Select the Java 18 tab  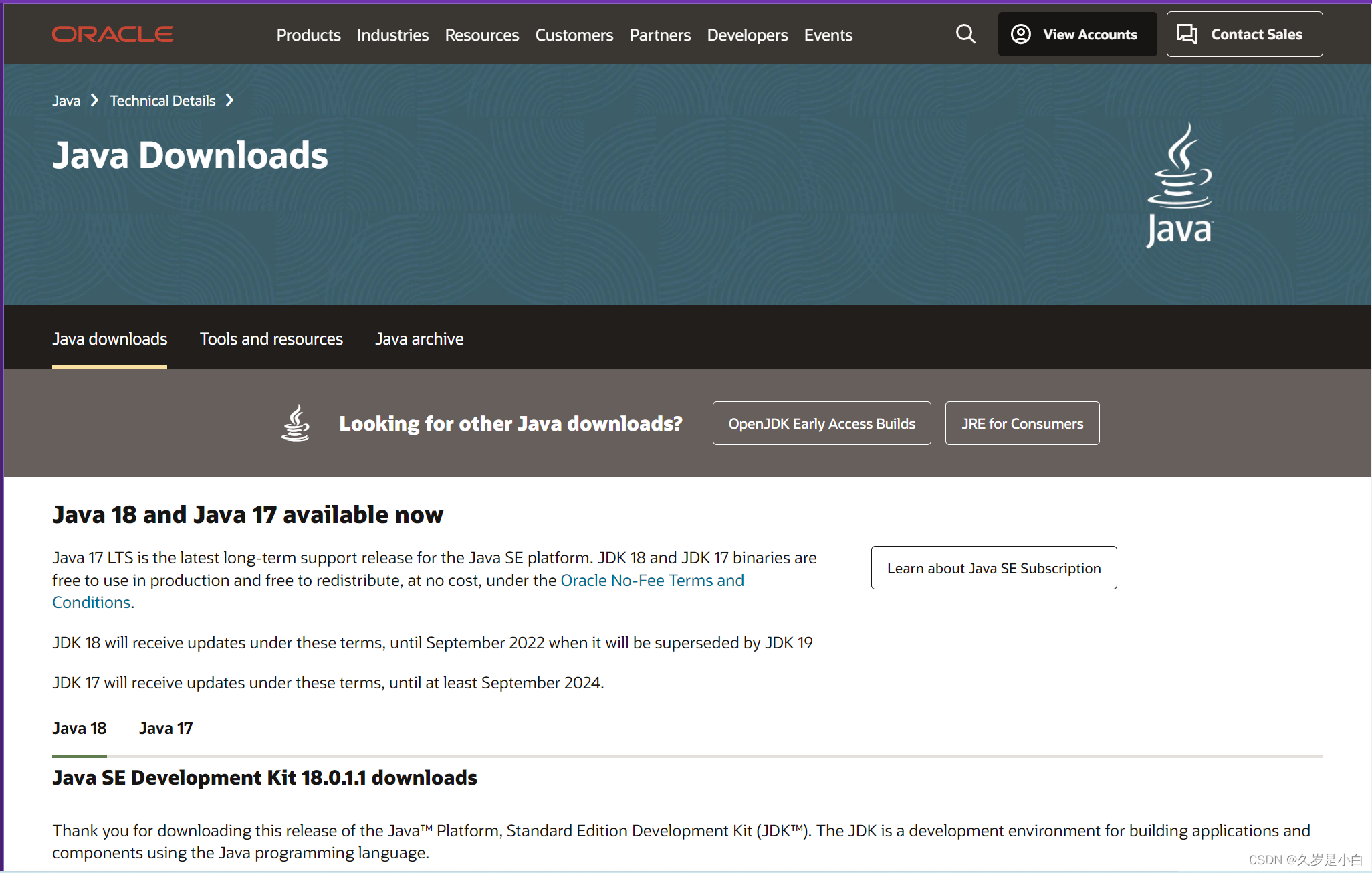tap(80, 728)
